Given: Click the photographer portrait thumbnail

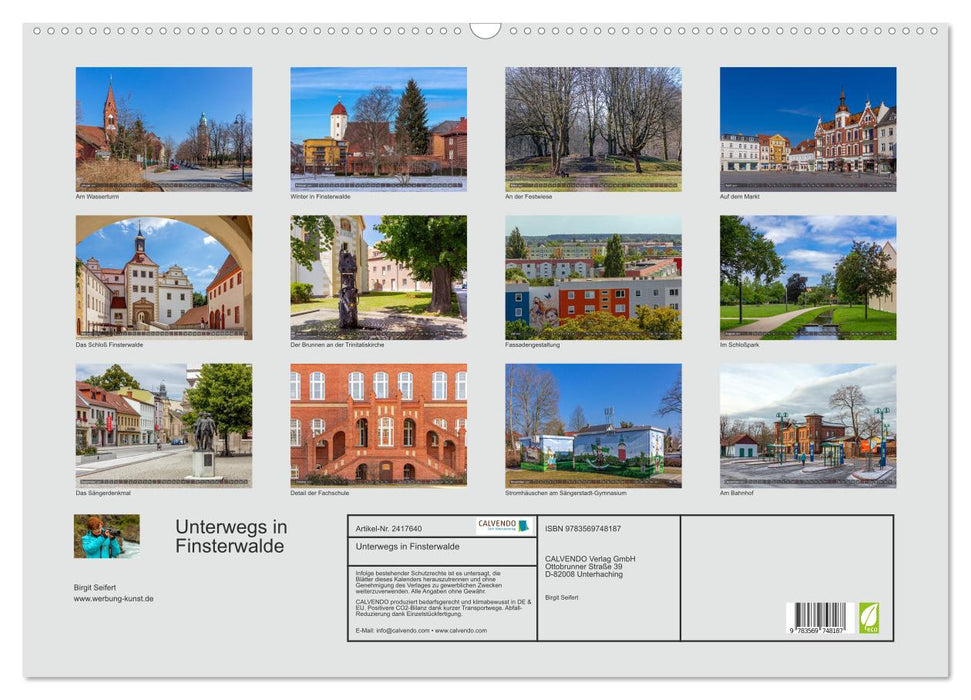Looking at the screenshot, I should (x=107, y=536).
